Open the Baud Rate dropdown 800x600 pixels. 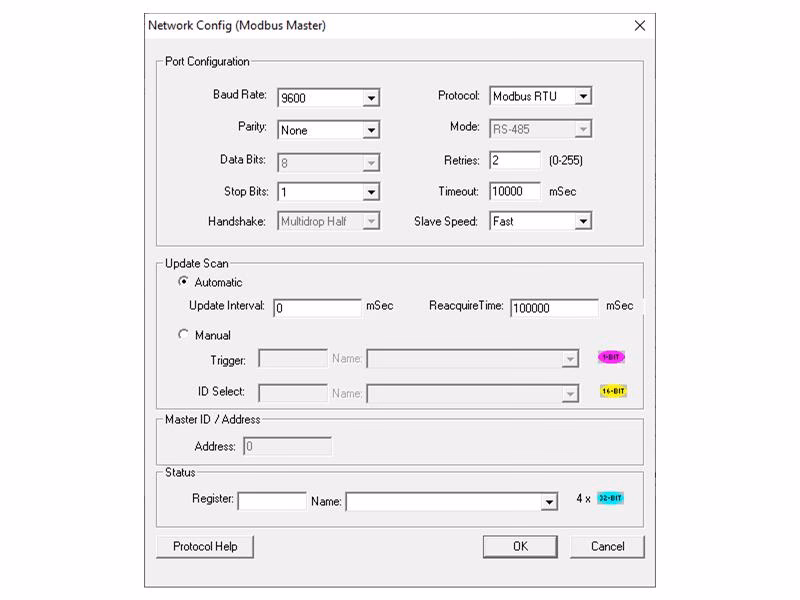click(371, 98)
